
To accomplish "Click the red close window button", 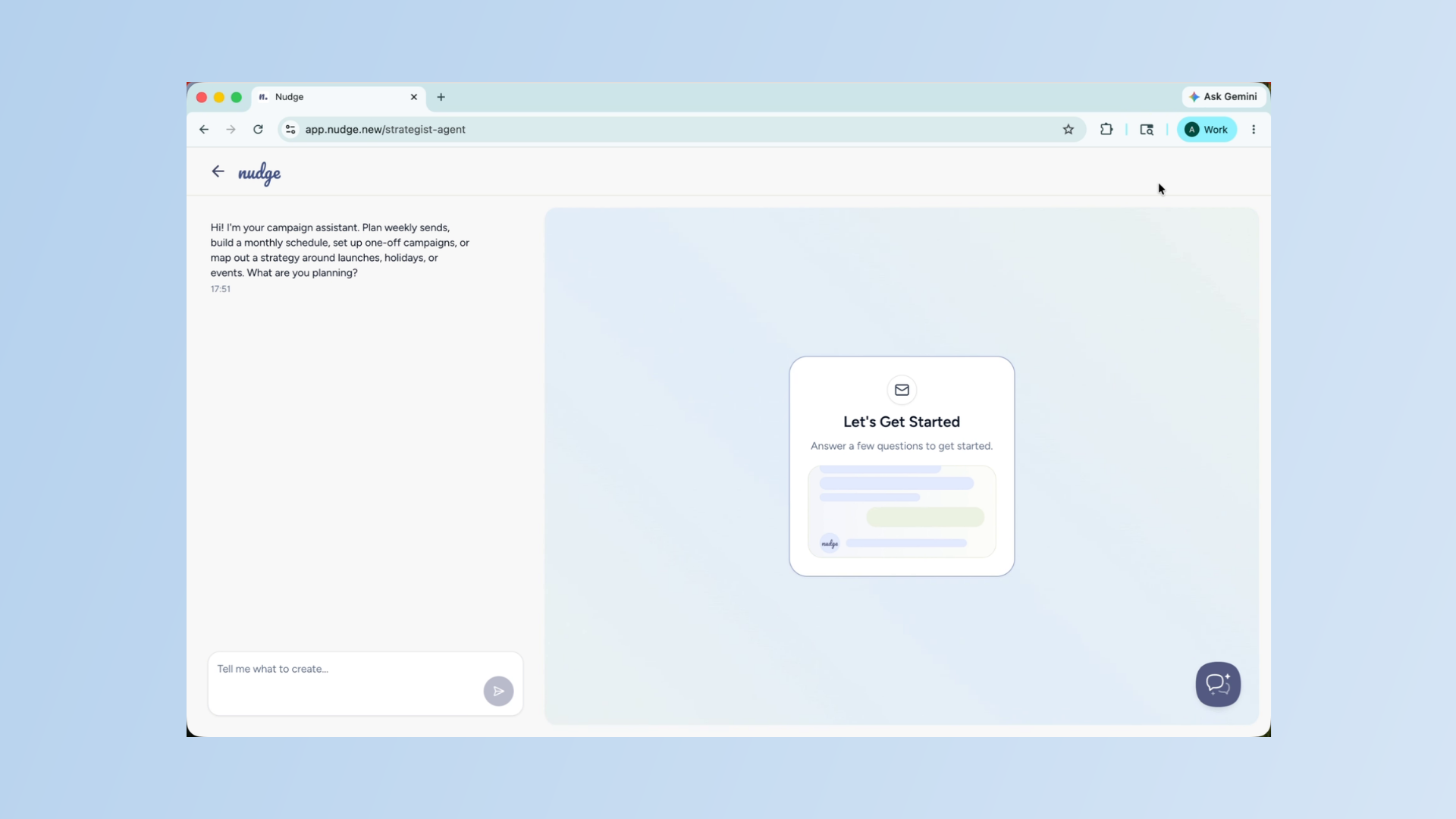I will coord(202,97).
